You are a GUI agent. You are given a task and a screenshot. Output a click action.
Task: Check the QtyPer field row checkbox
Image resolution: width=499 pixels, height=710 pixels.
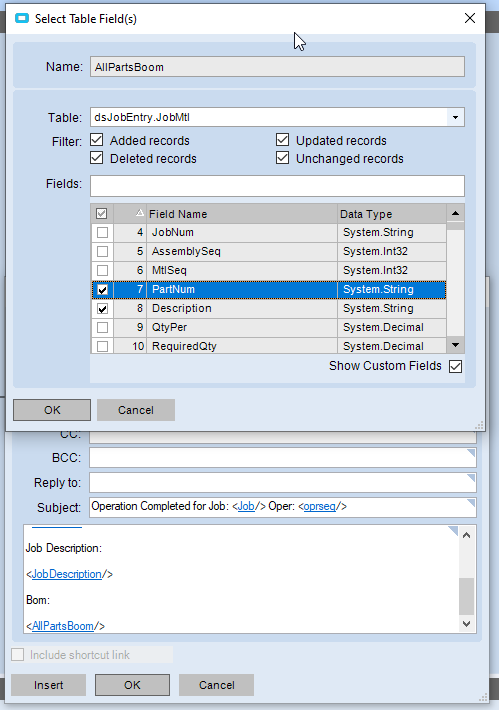pos(103,327)
